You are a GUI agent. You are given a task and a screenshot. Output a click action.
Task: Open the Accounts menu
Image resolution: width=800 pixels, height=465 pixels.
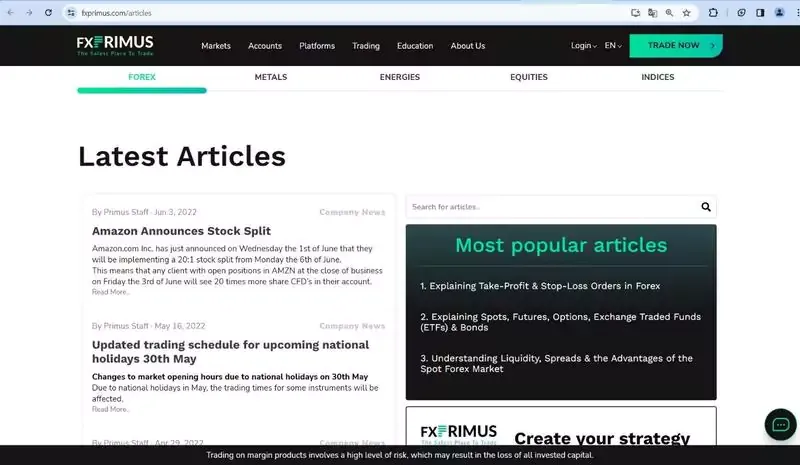click(x=265, y=46)
